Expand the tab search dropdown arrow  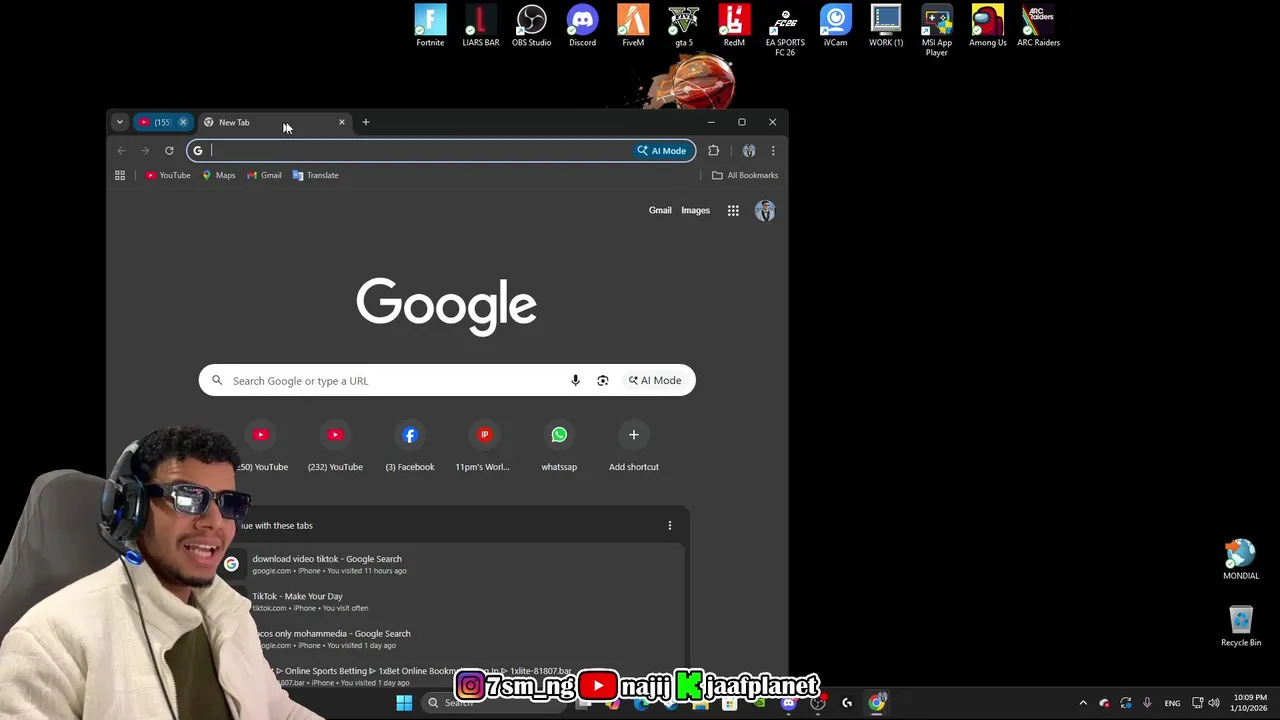119,122
